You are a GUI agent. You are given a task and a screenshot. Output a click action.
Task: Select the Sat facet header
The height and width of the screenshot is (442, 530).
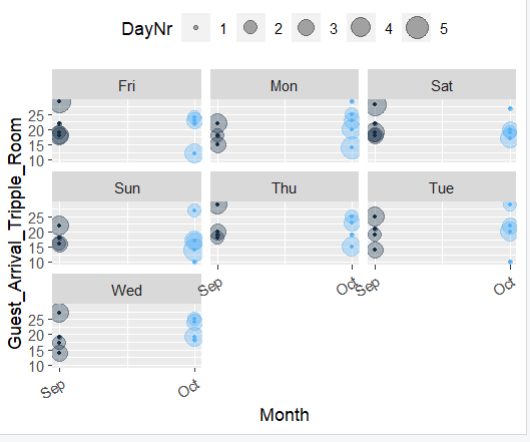(442, 84)
